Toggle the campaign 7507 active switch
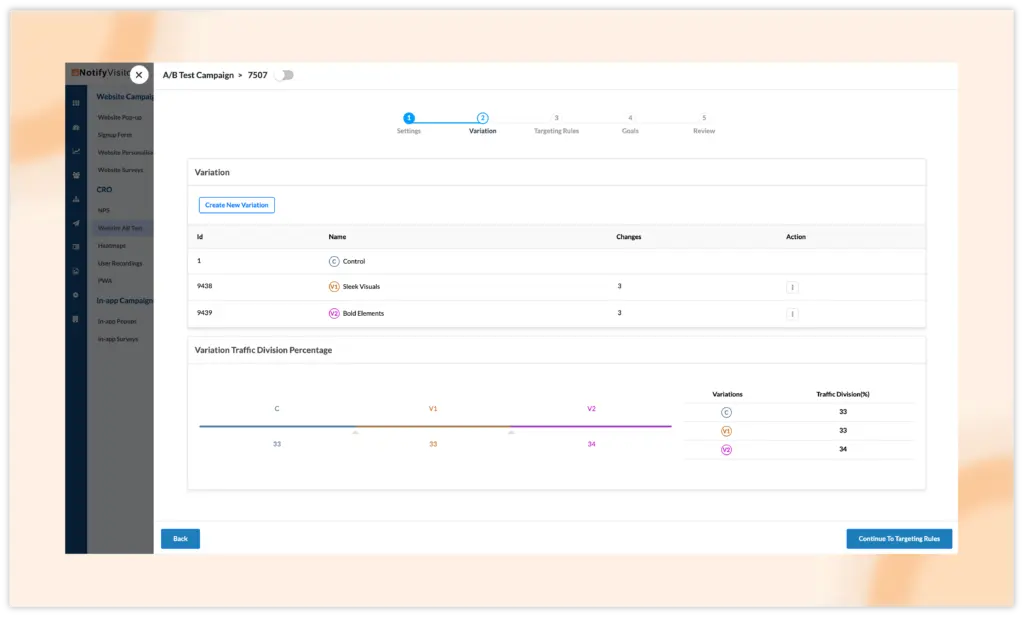 284,75
